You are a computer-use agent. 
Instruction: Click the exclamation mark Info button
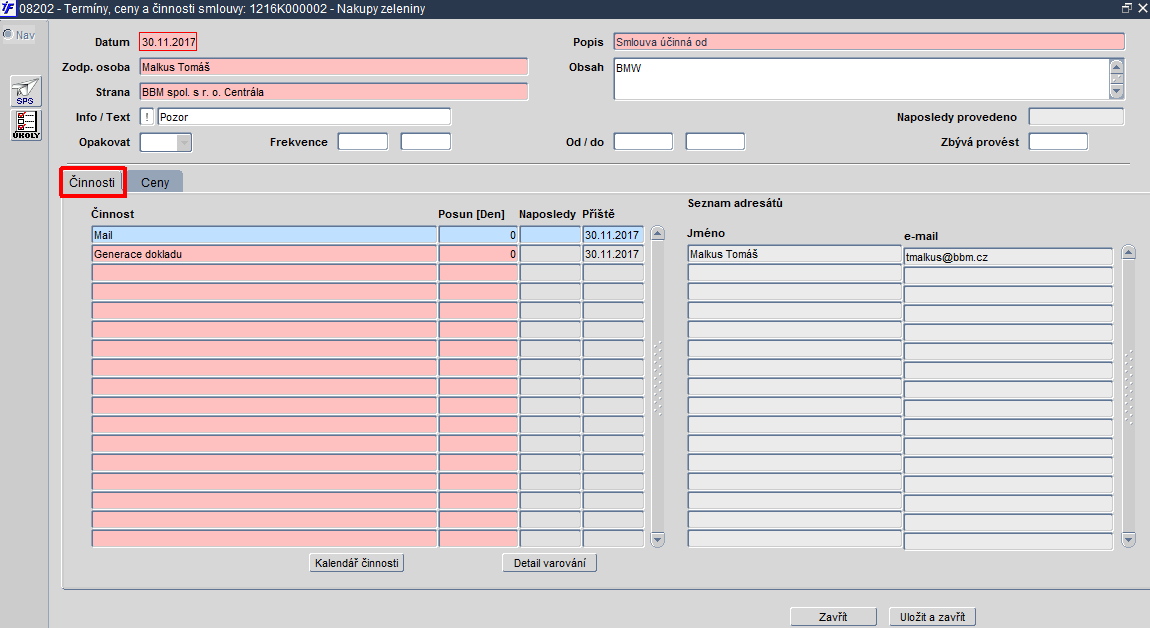coord(147,117)
